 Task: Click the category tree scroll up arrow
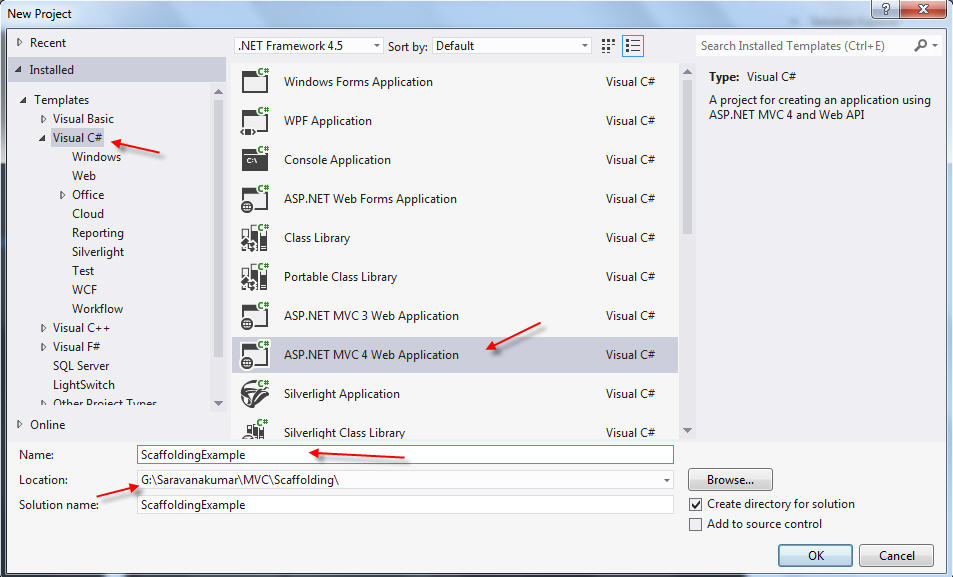219,91
